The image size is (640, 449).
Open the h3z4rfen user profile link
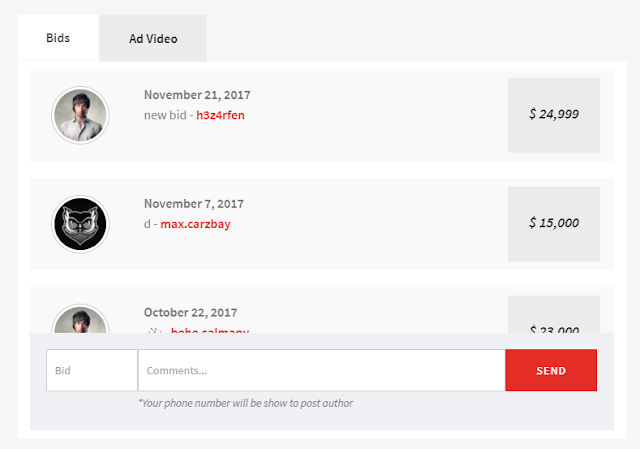pos(221,115)
